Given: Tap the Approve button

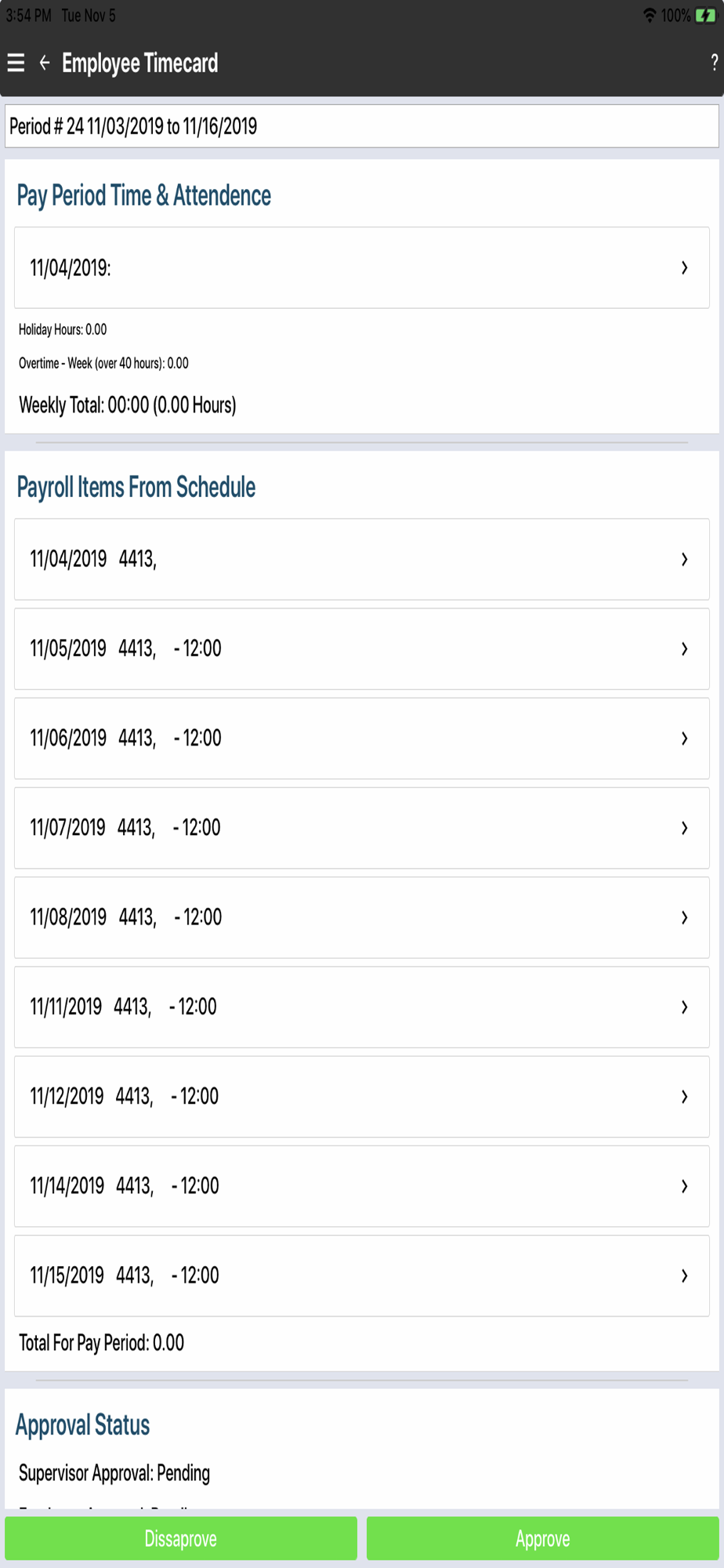Looking at the screenshot, I should pos(543,1538).
